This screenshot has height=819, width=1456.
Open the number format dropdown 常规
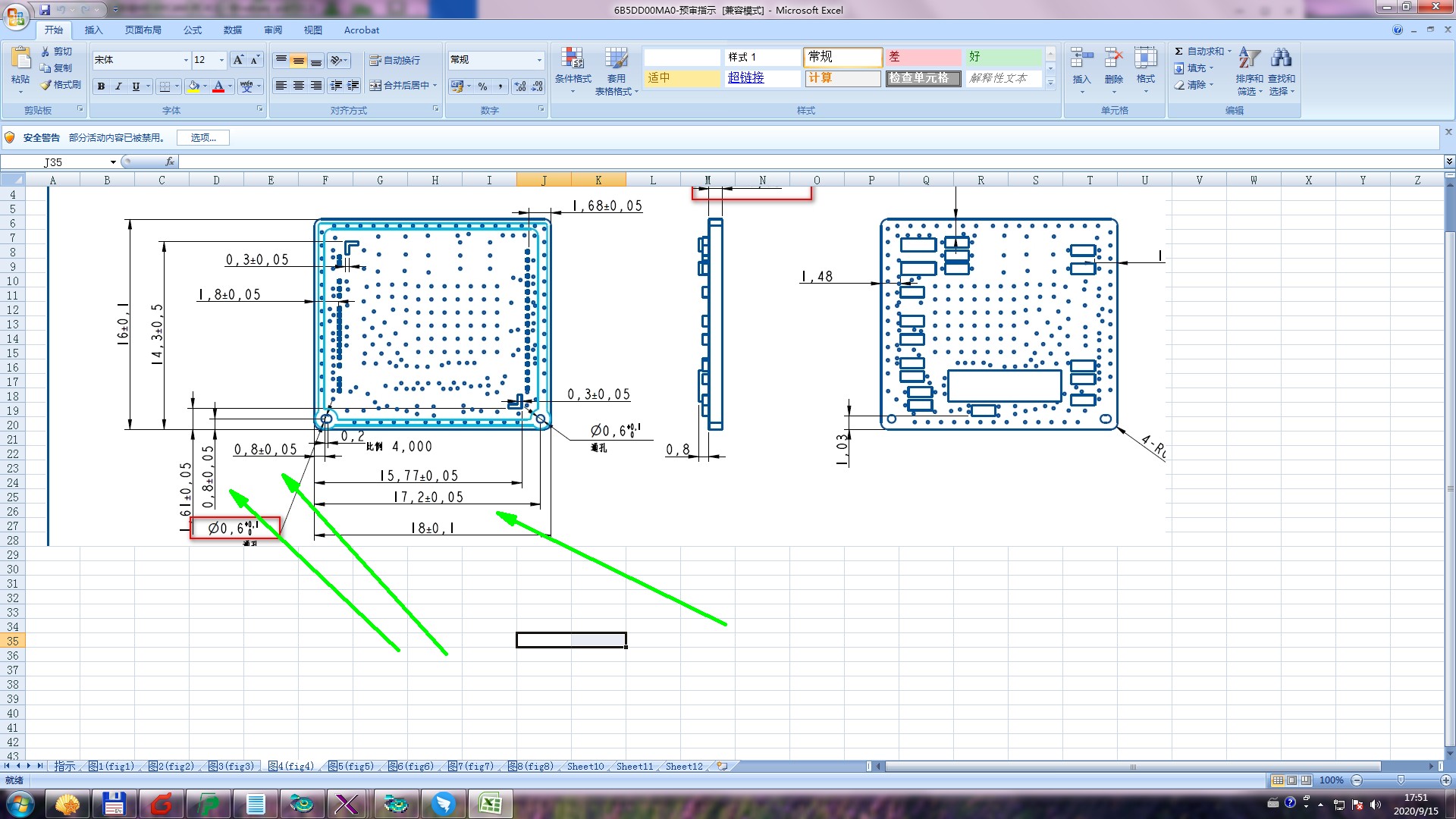[x=539, y=60]
